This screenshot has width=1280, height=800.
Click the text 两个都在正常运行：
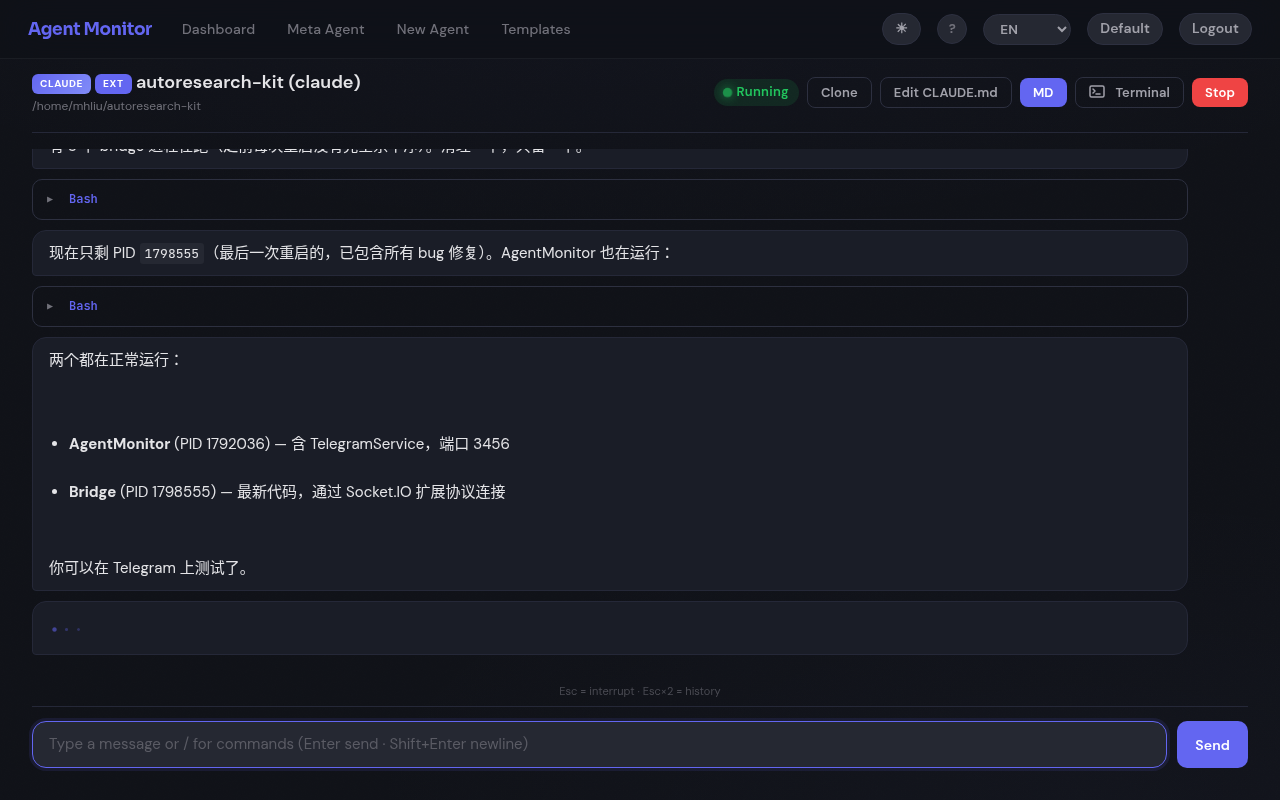pyautogui.click(x=116, y=359)
